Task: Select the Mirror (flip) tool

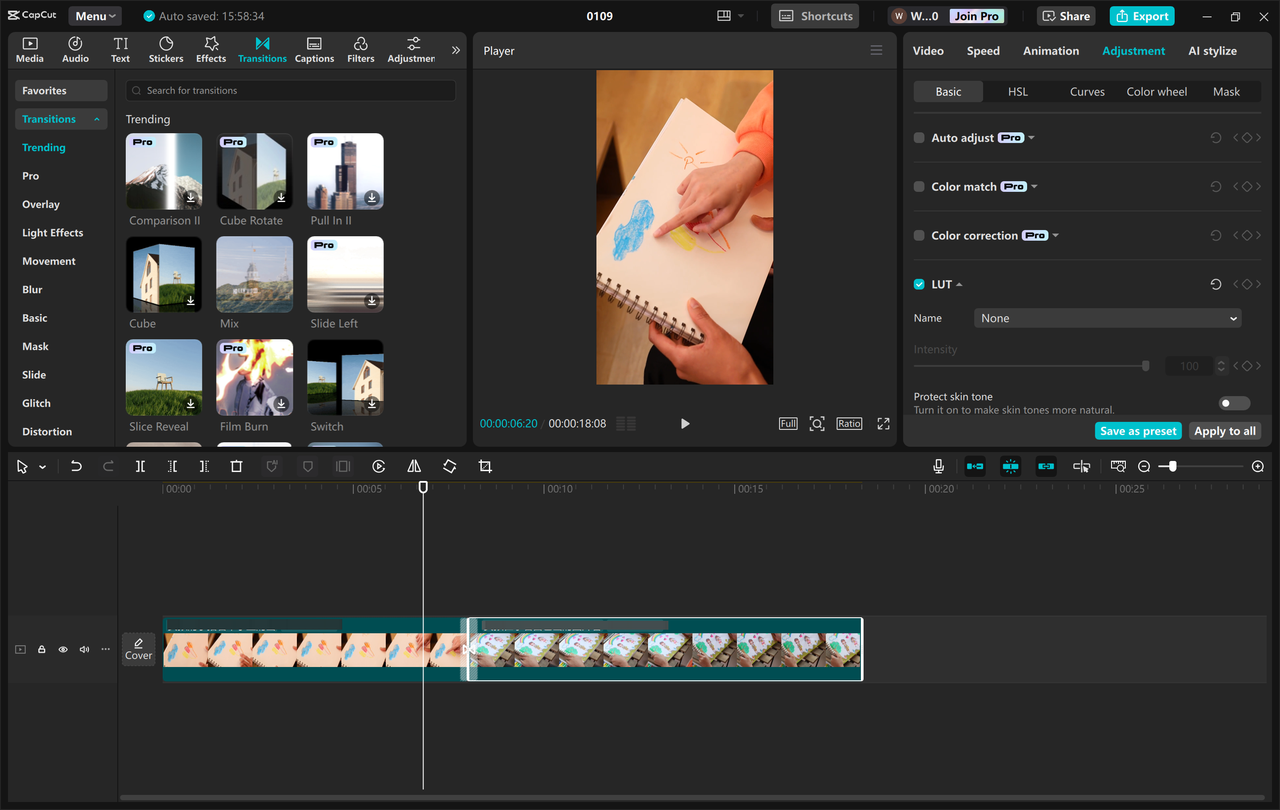Action: pos(414,466)
